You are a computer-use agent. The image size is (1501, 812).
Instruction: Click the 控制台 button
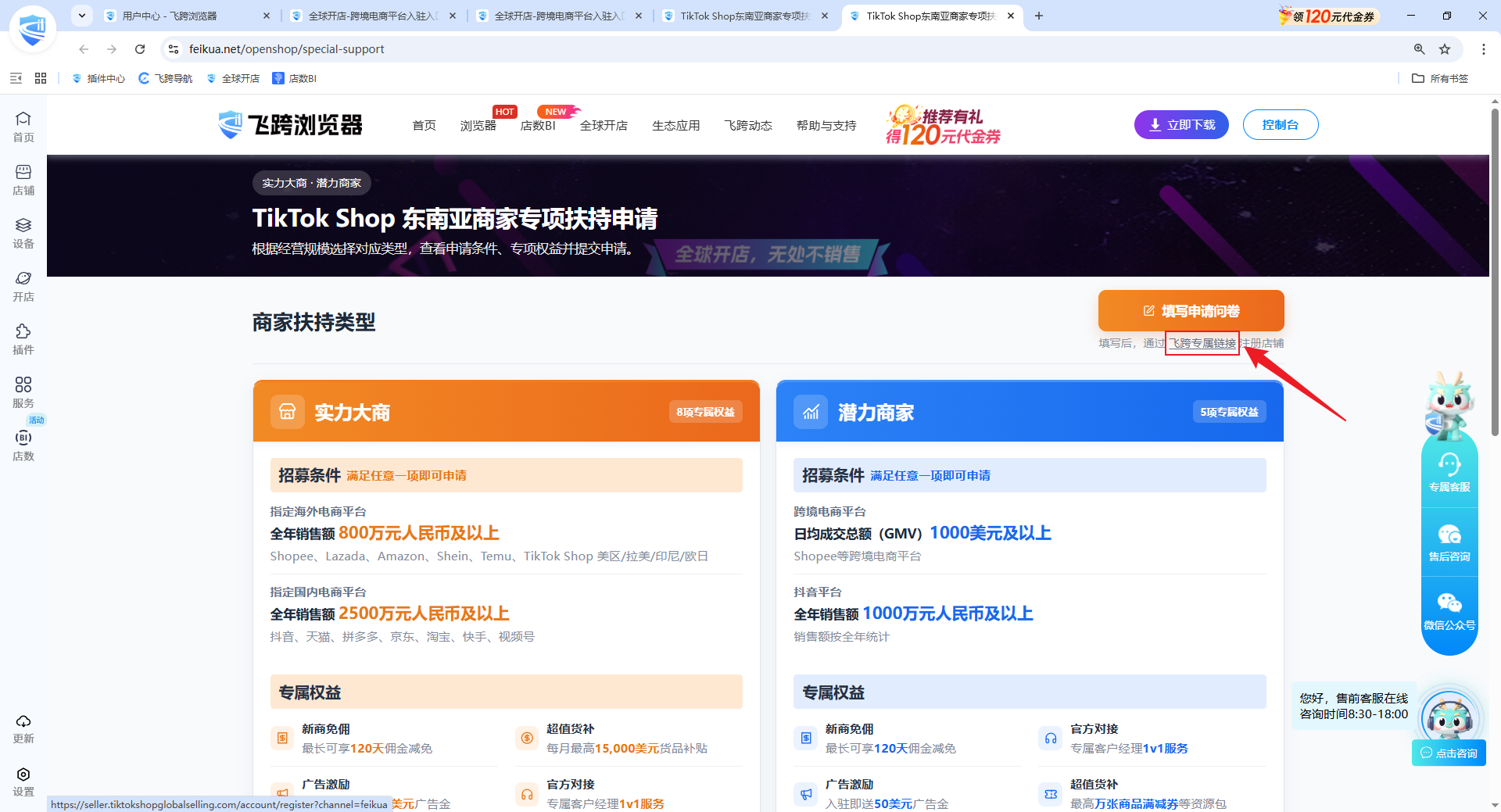[1281, 125]
